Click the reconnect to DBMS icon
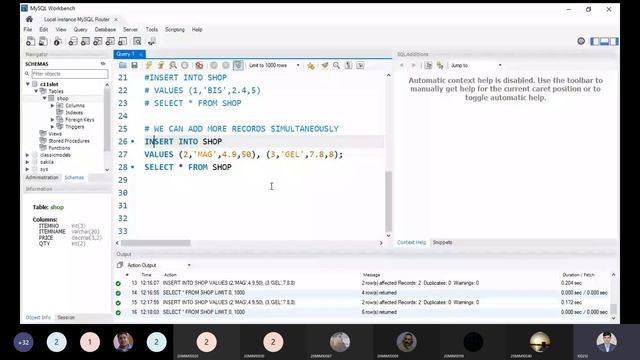The image size is (640, 360). point(152,41)
